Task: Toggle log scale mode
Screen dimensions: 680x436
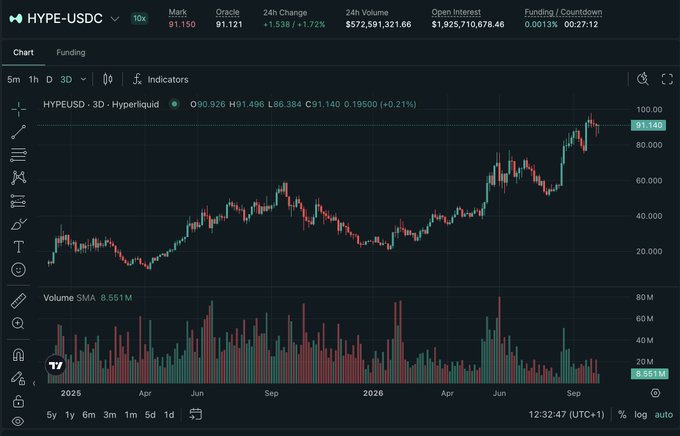Action: pos(641,415)
